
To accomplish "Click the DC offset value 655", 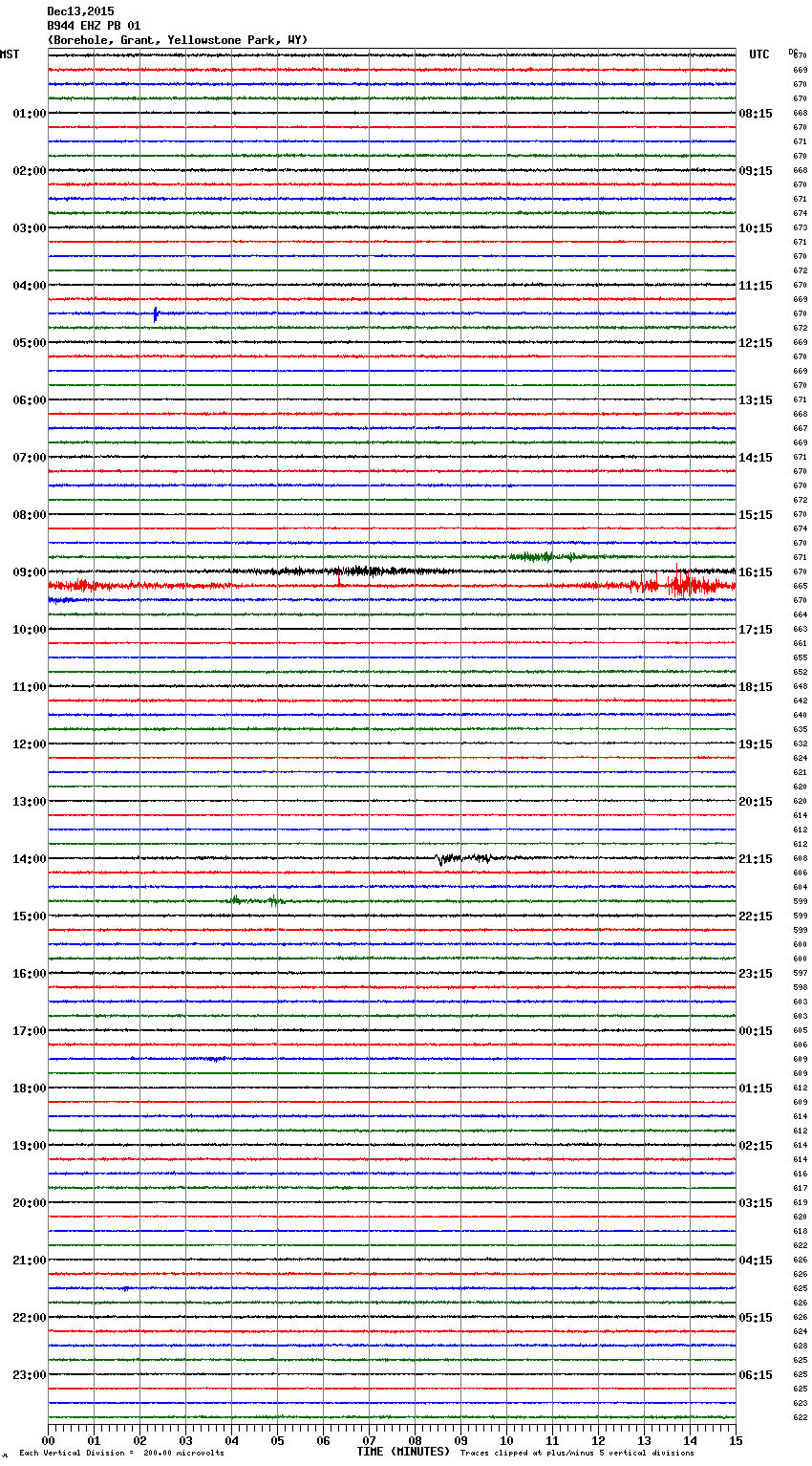I will [x=800, y=658].
